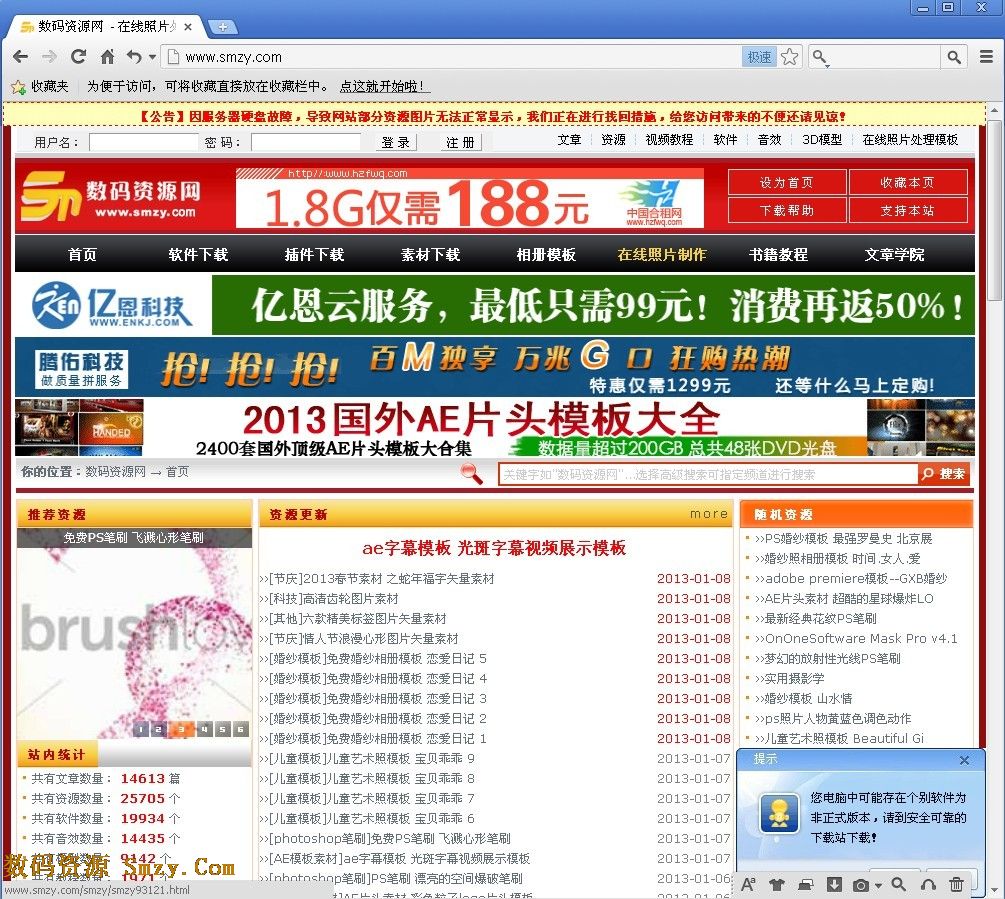Click the skin-change shirt icon in bottom toolbar
Viewport: 1005px width, 899px height.
[x=778, y=884]
